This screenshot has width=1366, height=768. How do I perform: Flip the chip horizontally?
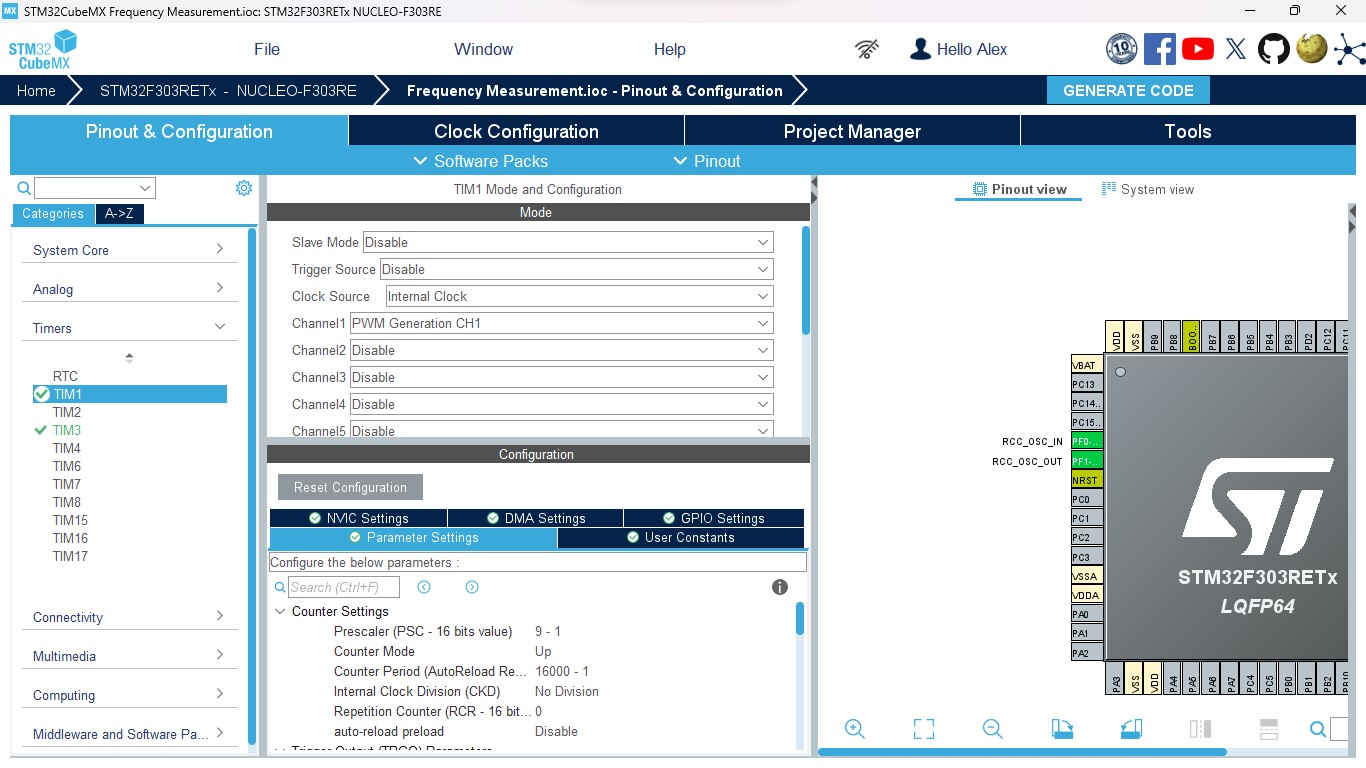point(1200,729)
